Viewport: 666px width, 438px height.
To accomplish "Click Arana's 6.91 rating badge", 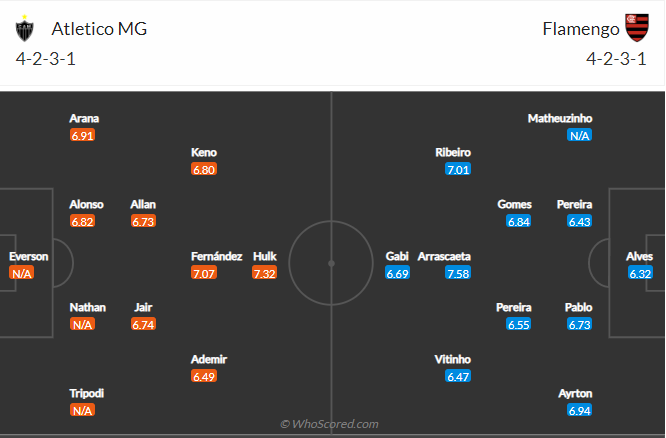I will (x=83, y=135).
